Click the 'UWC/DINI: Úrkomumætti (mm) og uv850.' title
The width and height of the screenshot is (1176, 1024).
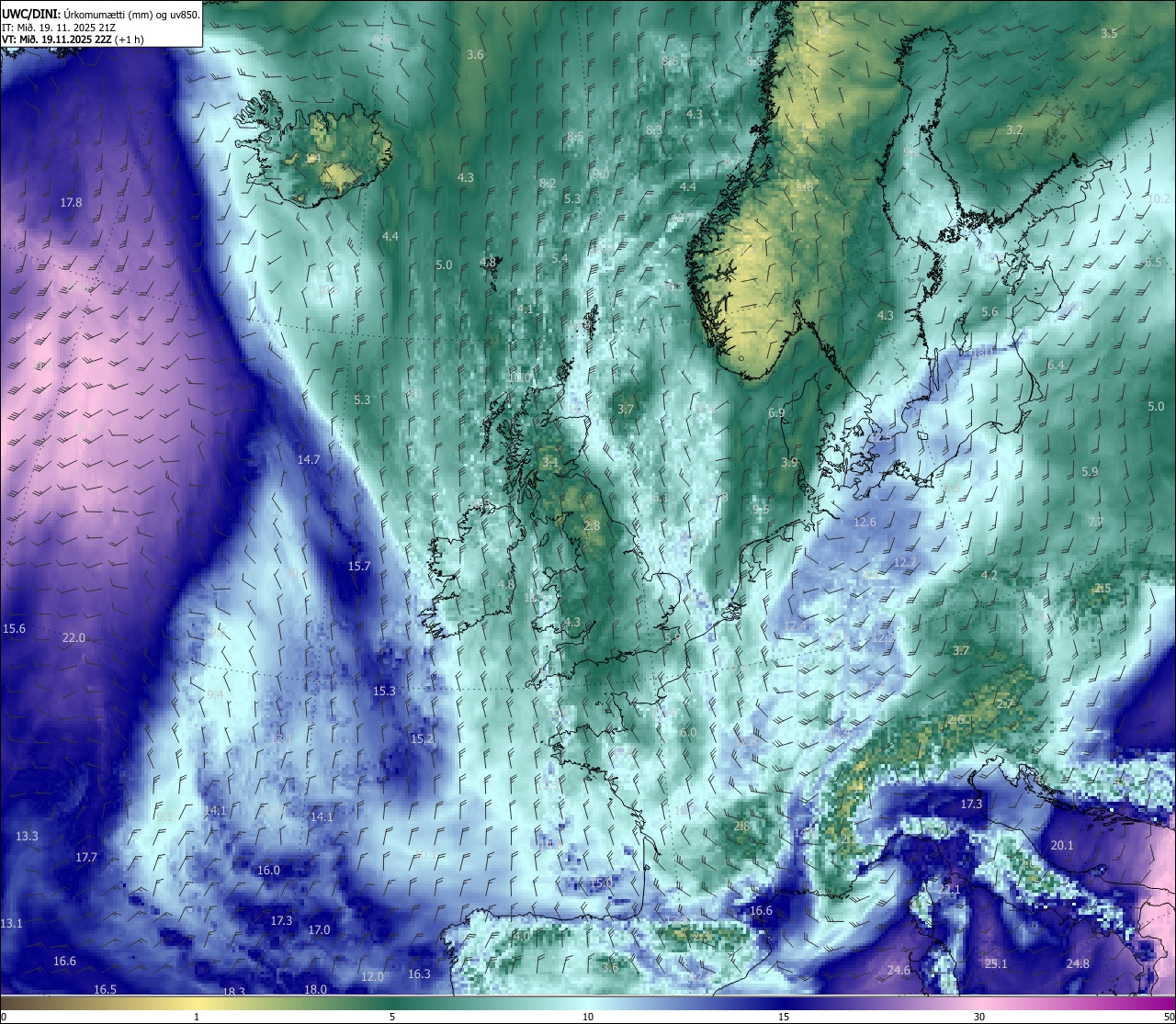(x=101, y=15)
